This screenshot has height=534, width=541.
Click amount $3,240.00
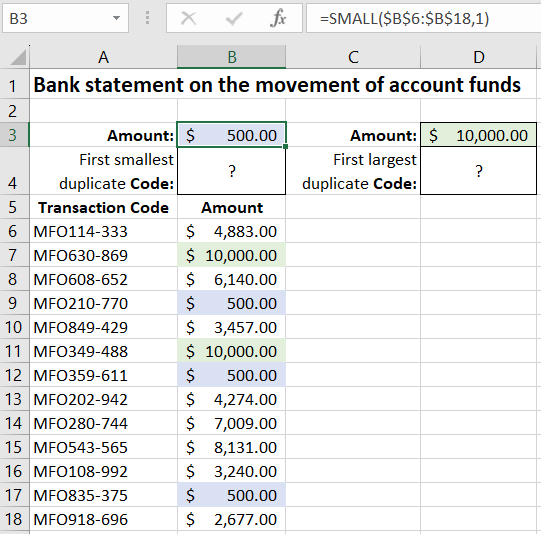pyautogui.click(x=232, y=471)
